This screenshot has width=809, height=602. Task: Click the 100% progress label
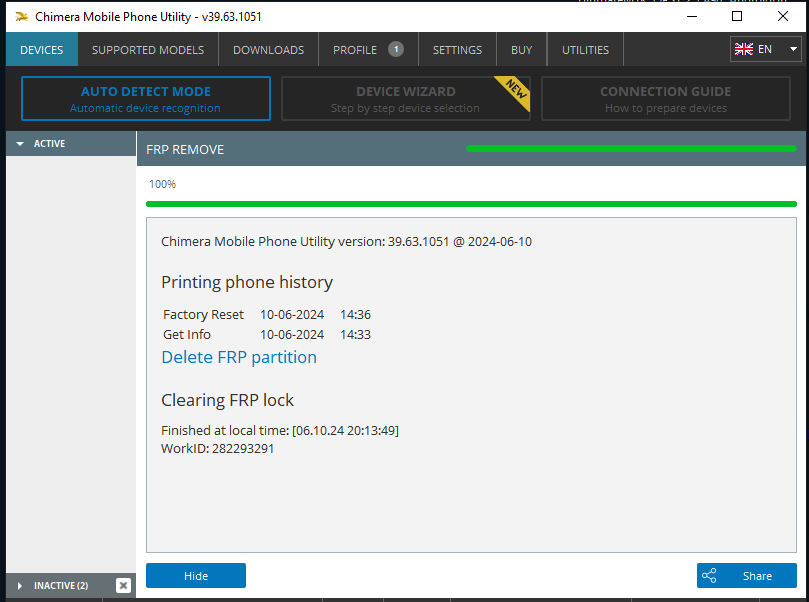point(162,184)
